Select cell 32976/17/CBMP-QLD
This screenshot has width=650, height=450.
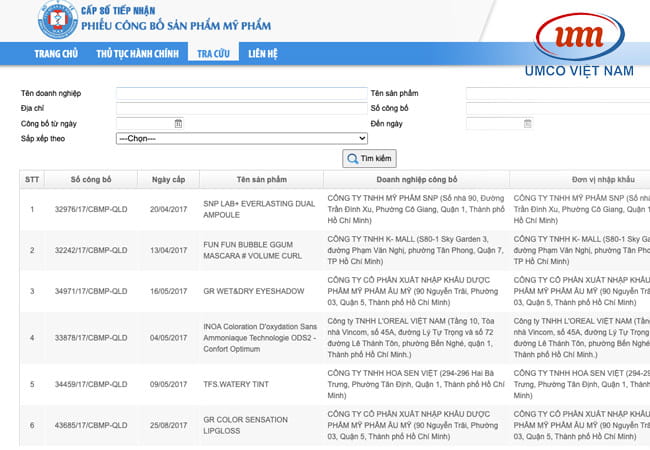(x=91, y=209)
